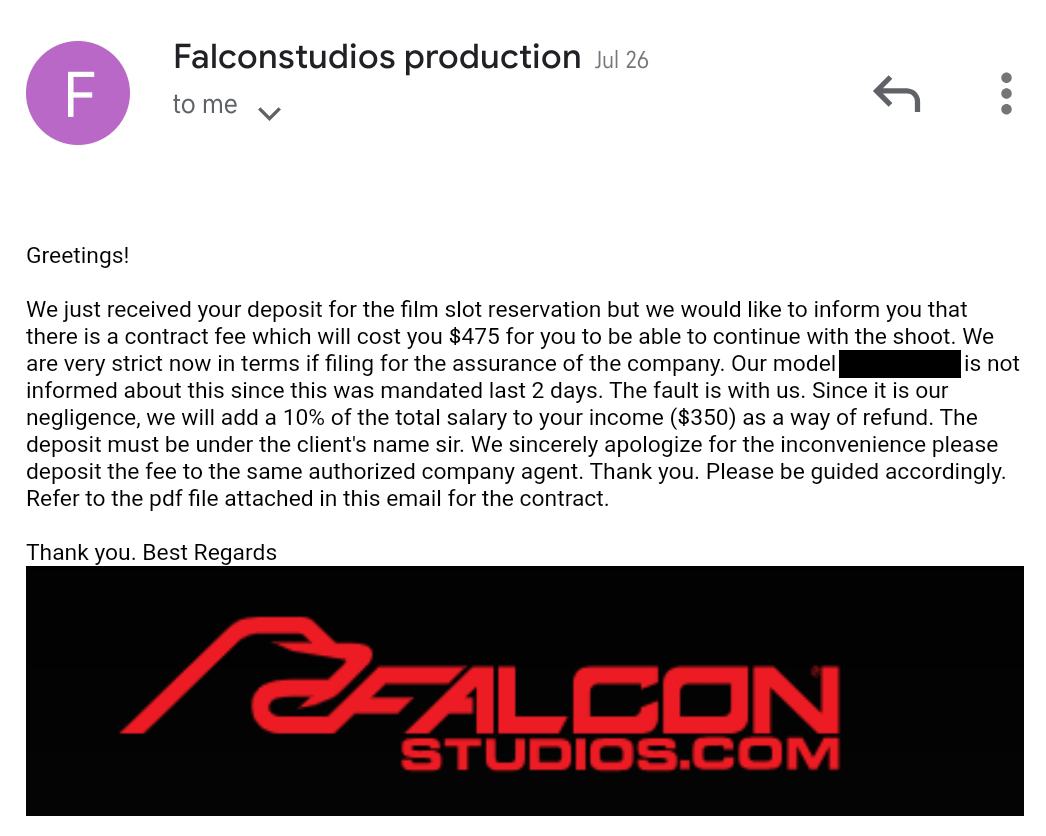Screen dimensions: 1046x836
Task: Click the blacked-out redacted model name
Action: coord(899,364)
